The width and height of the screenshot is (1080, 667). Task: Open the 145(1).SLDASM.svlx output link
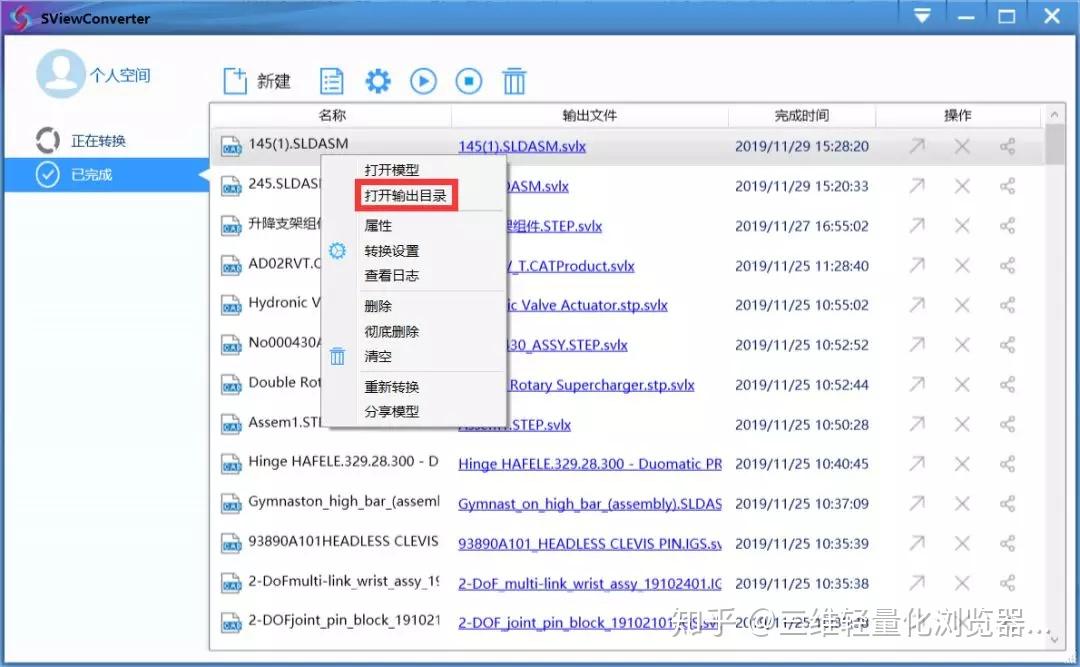521,145
